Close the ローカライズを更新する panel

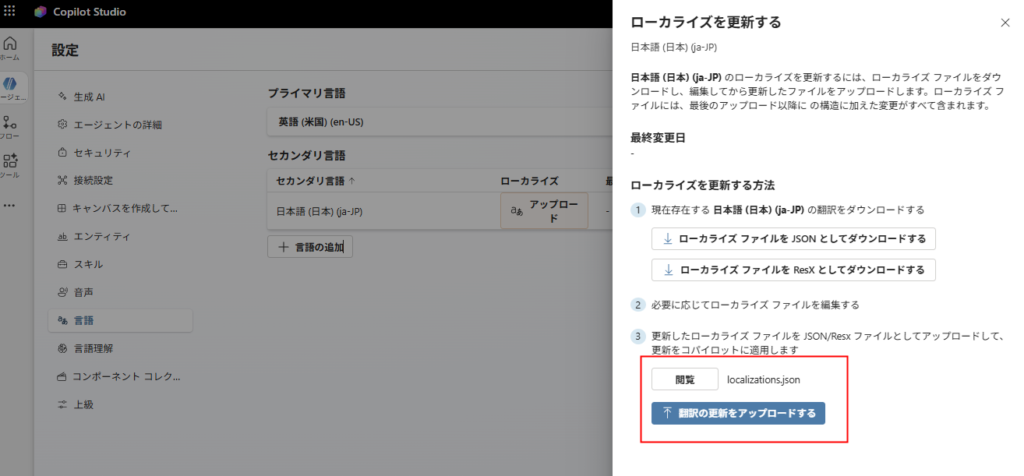click(1005, 21)
